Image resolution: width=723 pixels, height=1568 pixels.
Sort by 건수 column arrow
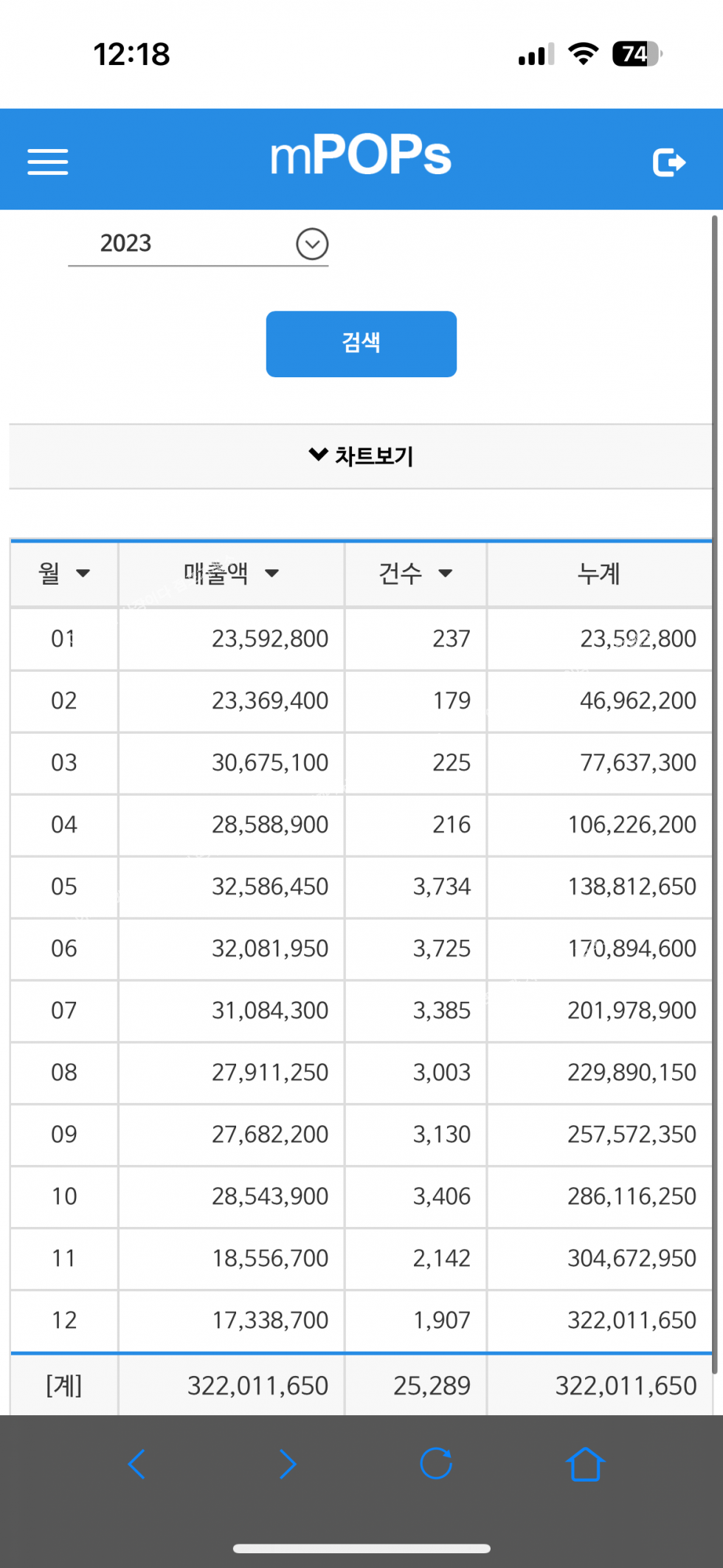(x=445, y=574)
